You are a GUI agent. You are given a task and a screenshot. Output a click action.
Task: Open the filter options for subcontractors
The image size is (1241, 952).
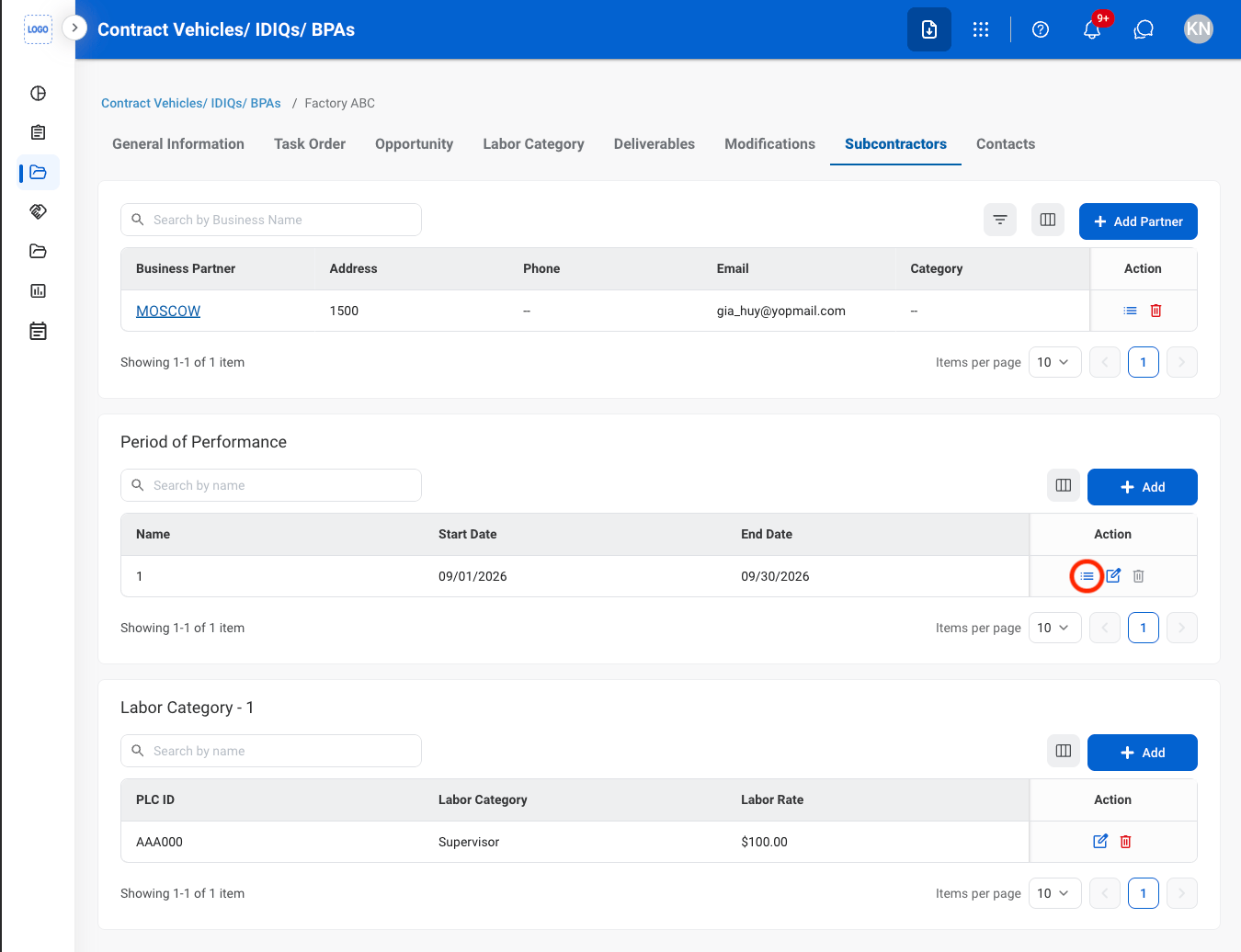pos(1000,220)
